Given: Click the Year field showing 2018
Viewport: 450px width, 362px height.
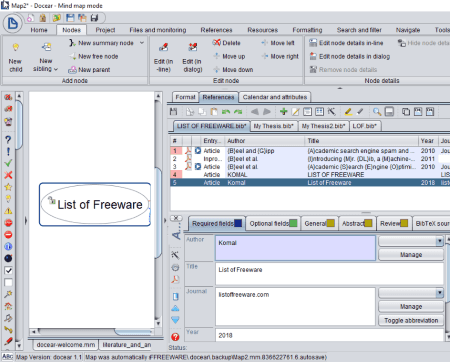Looking at the screenshot, I should [x=329, y=335].
